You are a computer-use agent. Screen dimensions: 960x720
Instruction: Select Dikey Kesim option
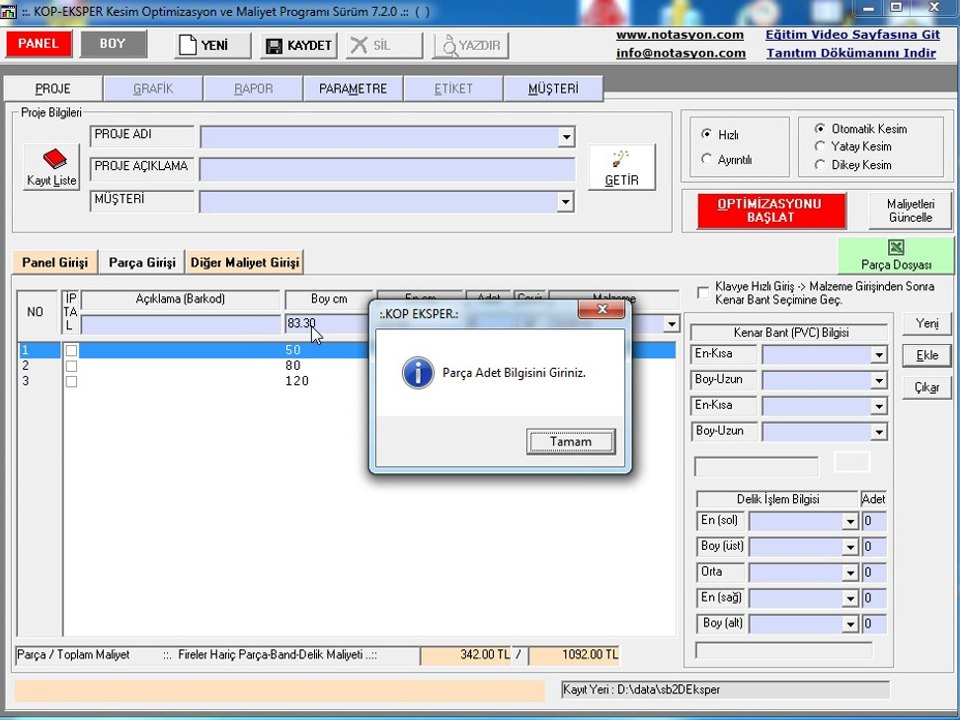click(x=820, y=165)
